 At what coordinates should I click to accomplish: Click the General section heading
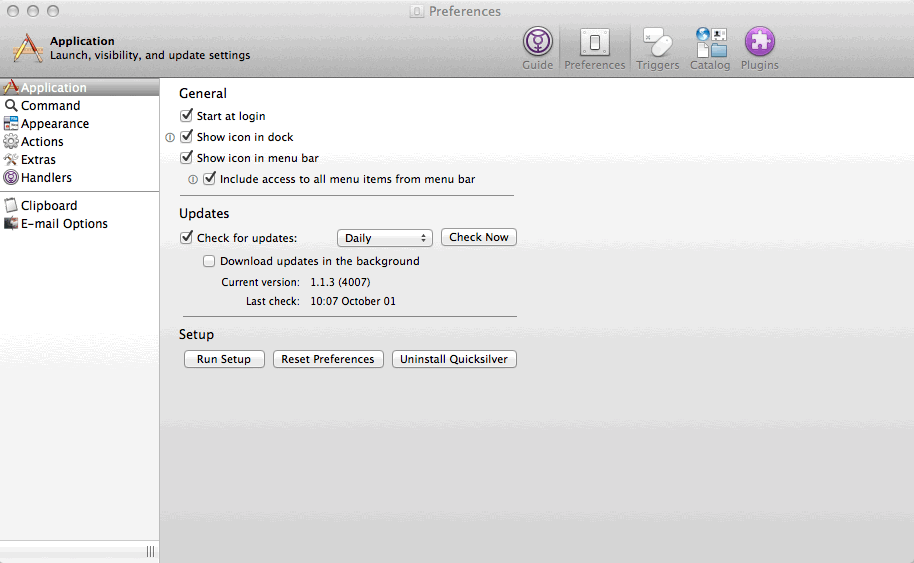pos(203,93)
